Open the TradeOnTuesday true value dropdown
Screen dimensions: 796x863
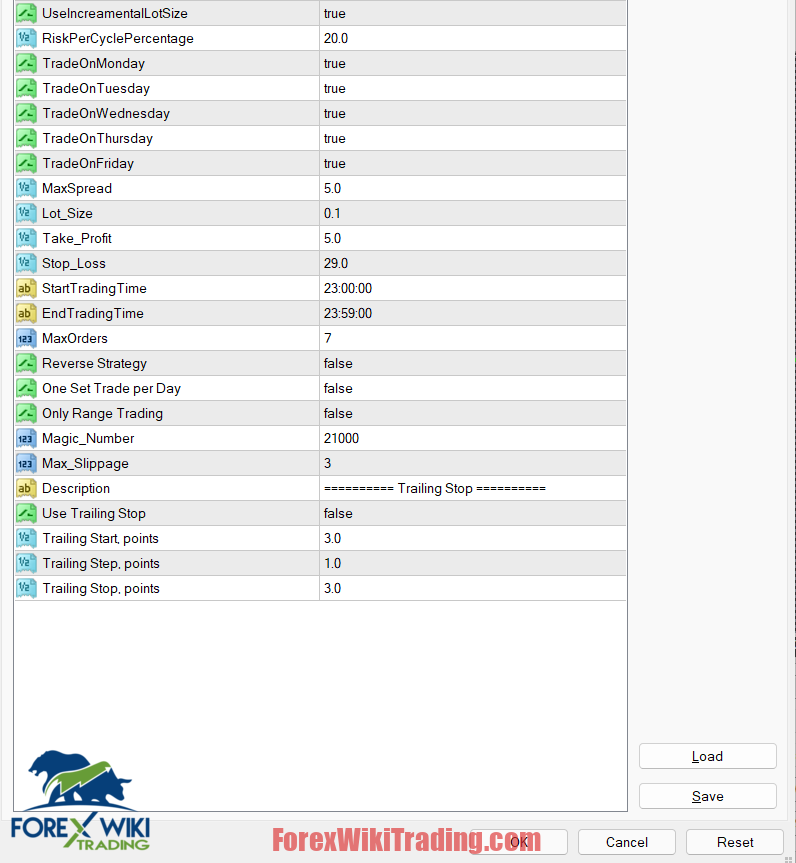coord(472,88)
